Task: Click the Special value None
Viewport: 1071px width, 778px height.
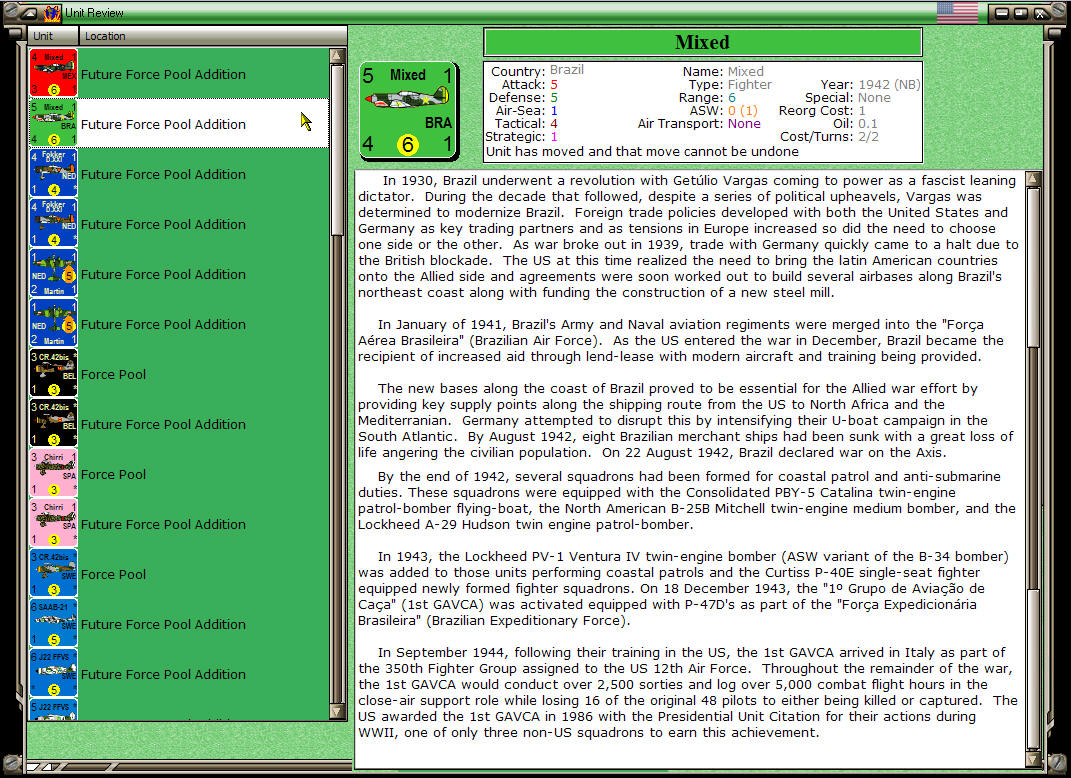Action: point(874,98)
